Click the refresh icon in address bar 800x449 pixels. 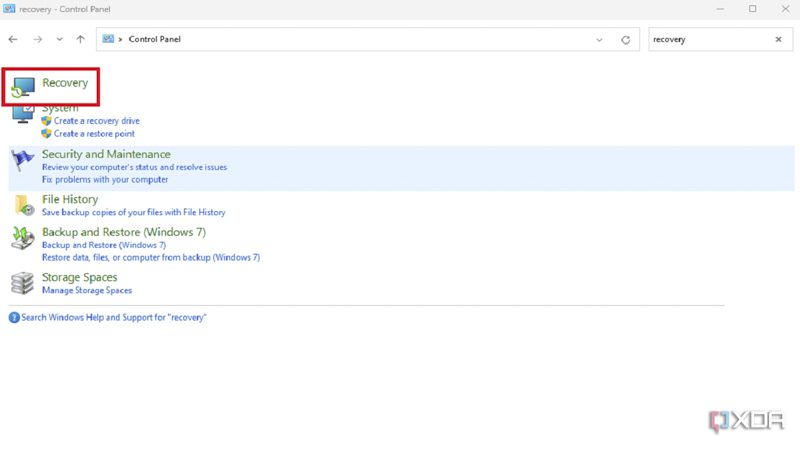point(626,40)
